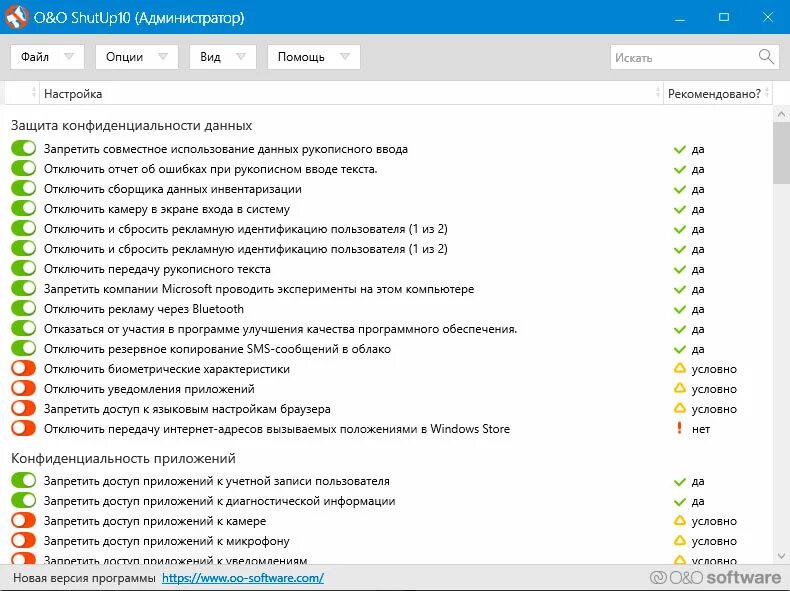Click the sort arrows in Настройка column header
The height and width of the screenshot is (591, 790).
tap(656, 93)
